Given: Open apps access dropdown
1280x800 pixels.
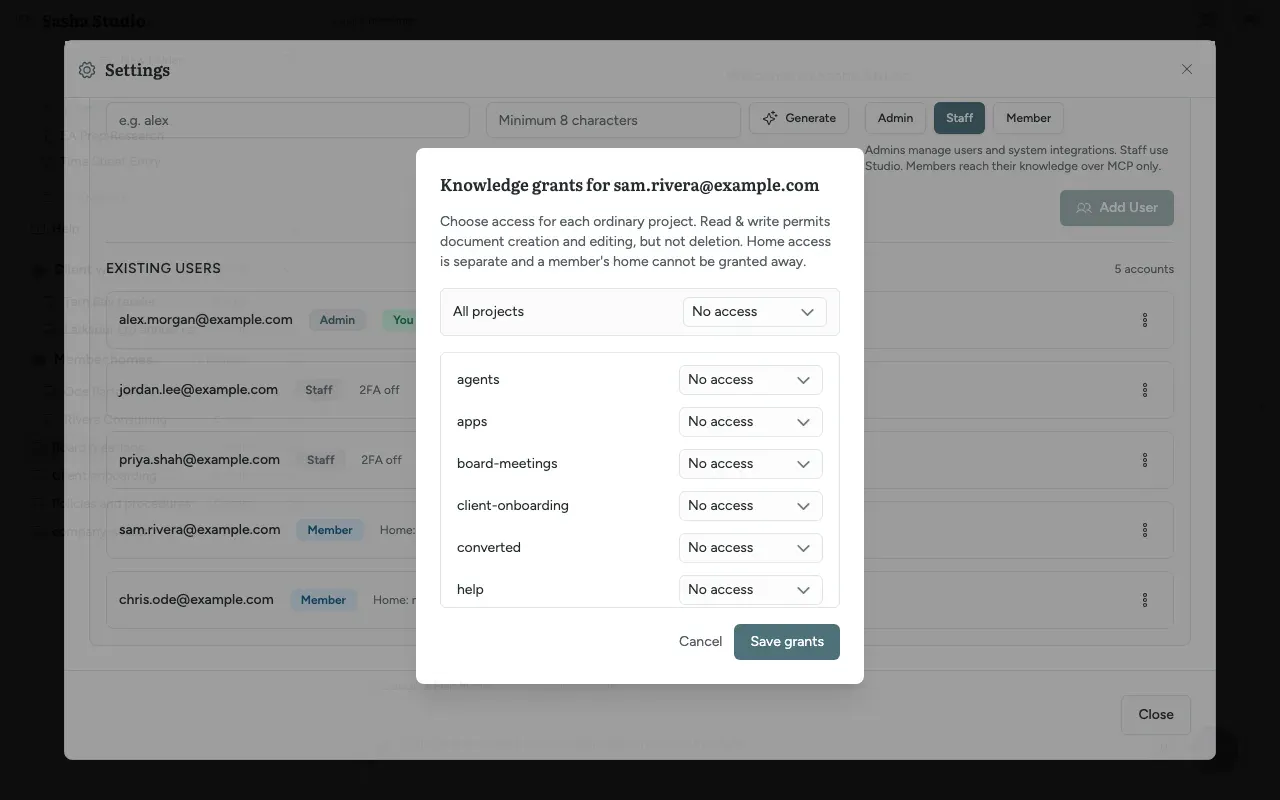Looking at the screenshot, I should [x=750, y=422].
